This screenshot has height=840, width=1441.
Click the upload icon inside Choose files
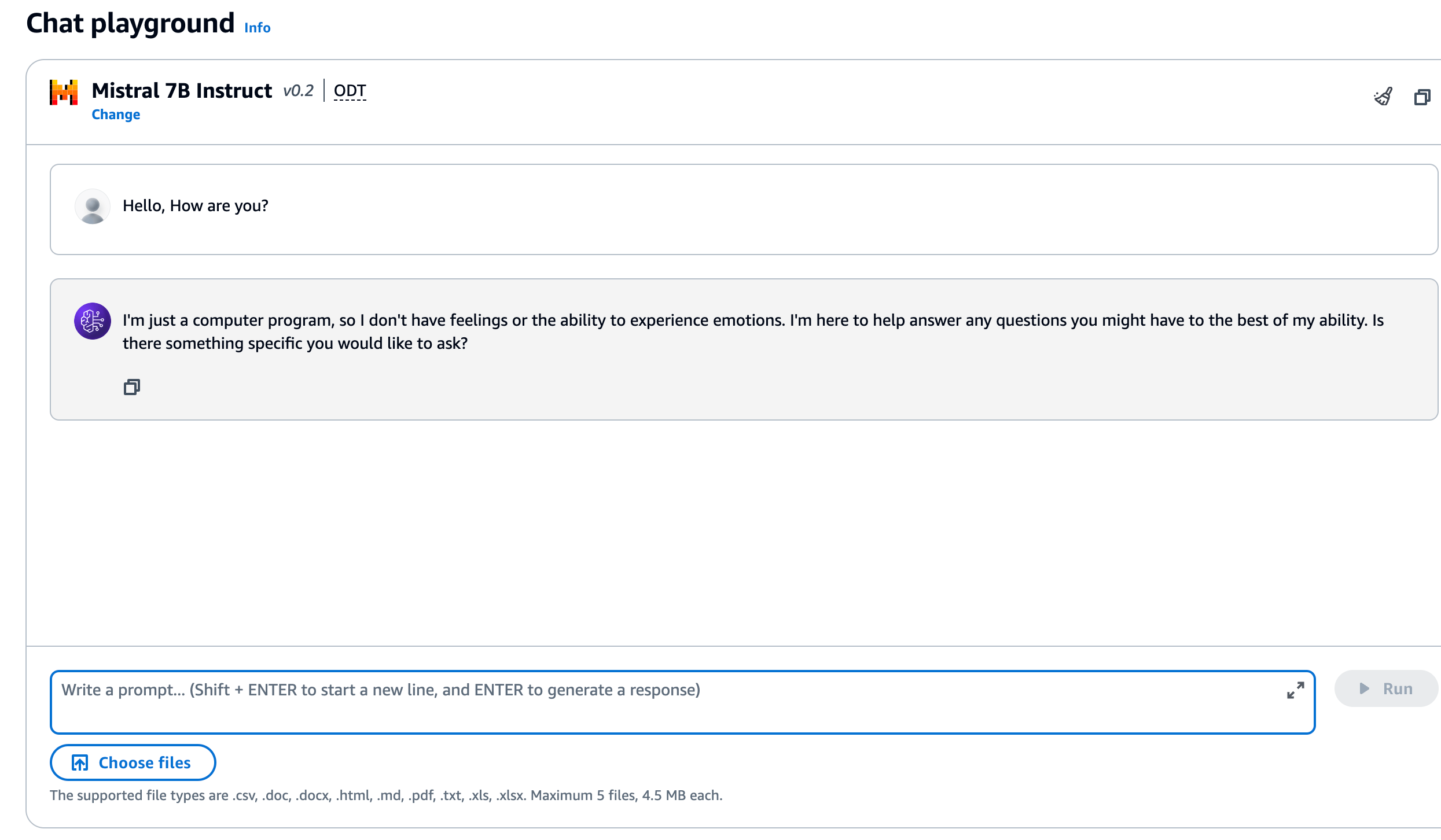(80, 763)
